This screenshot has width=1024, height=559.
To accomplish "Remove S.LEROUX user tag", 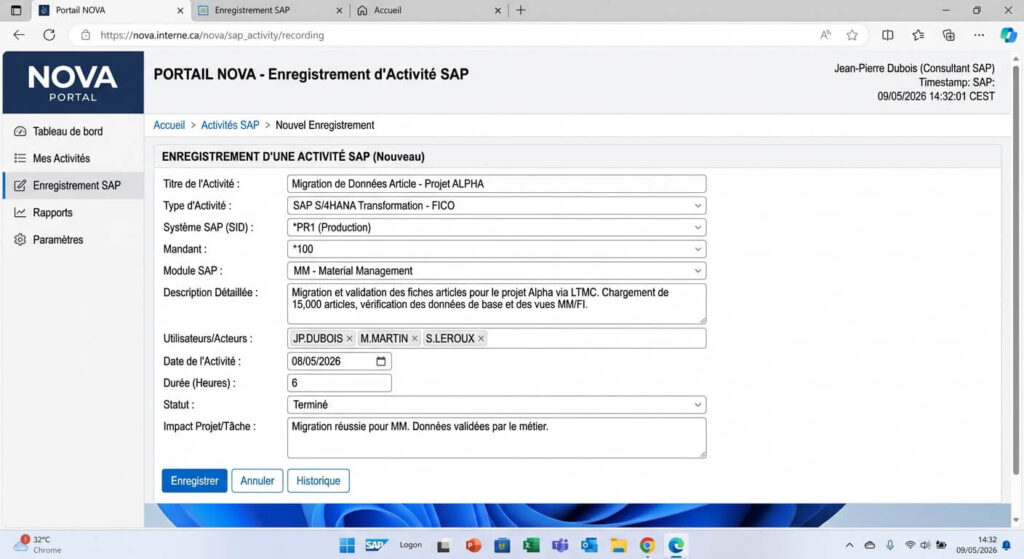I will 481,338.
